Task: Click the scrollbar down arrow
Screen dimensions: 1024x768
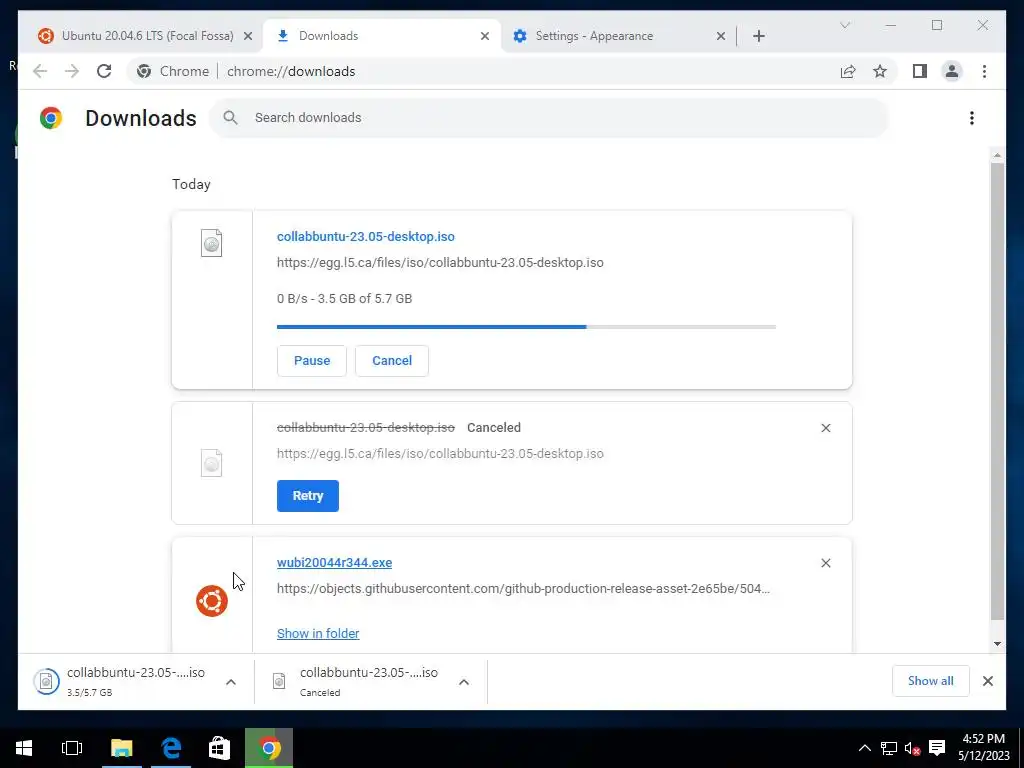Action: pos(997,643)
